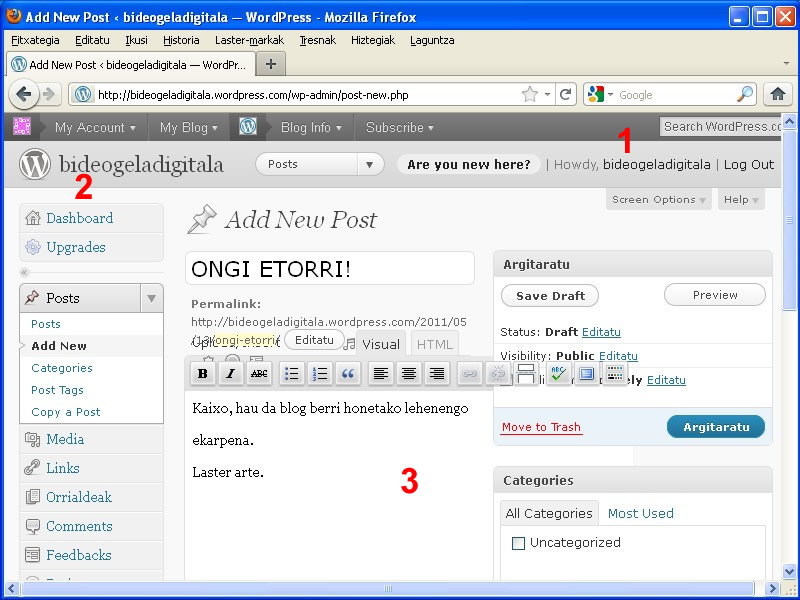The image size is (800, 600).
Task: Apply blockquote formatting
Action: pyautogui.click(x=348, y=374)
